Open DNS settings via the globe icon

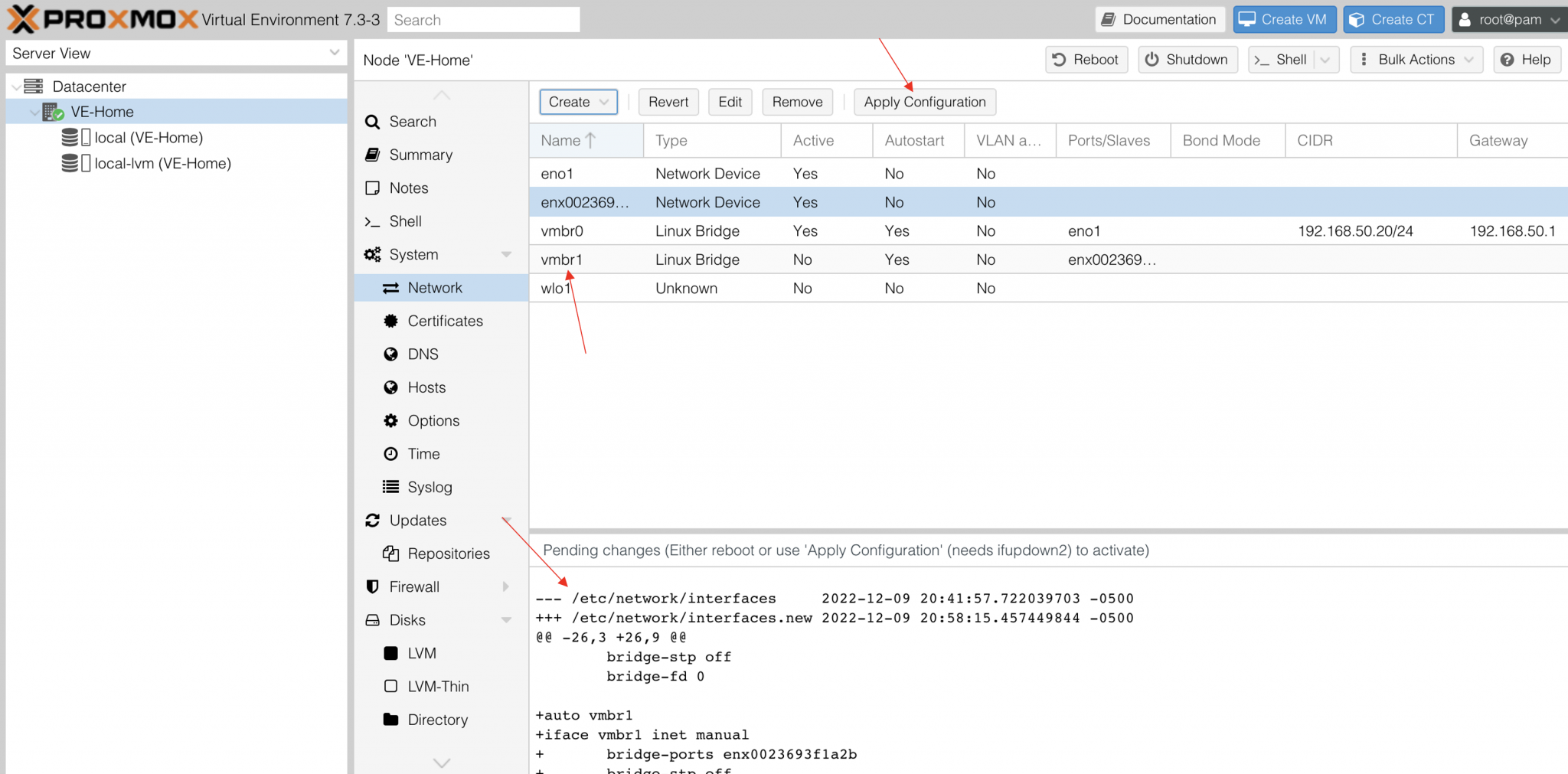(390, 354)
